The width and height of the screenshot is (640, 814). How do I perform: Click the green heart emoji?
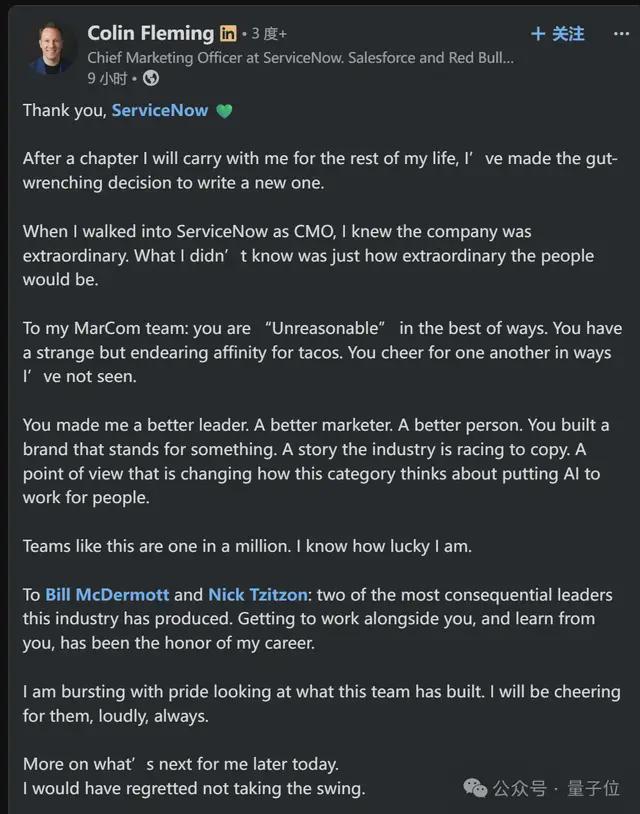[x=224, y=111]
